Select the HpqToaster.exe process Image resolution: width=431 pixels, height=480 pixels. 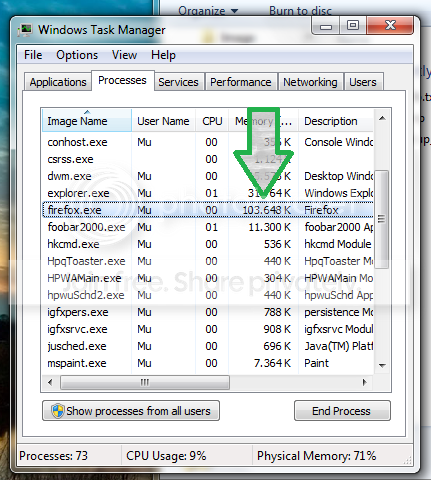coord(208,261)
